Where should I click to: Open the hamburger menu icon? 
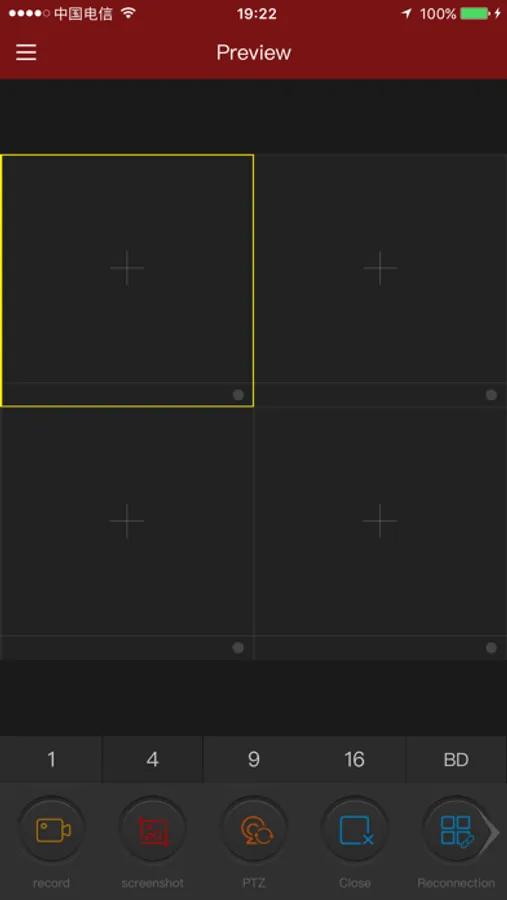click(26, 52)
